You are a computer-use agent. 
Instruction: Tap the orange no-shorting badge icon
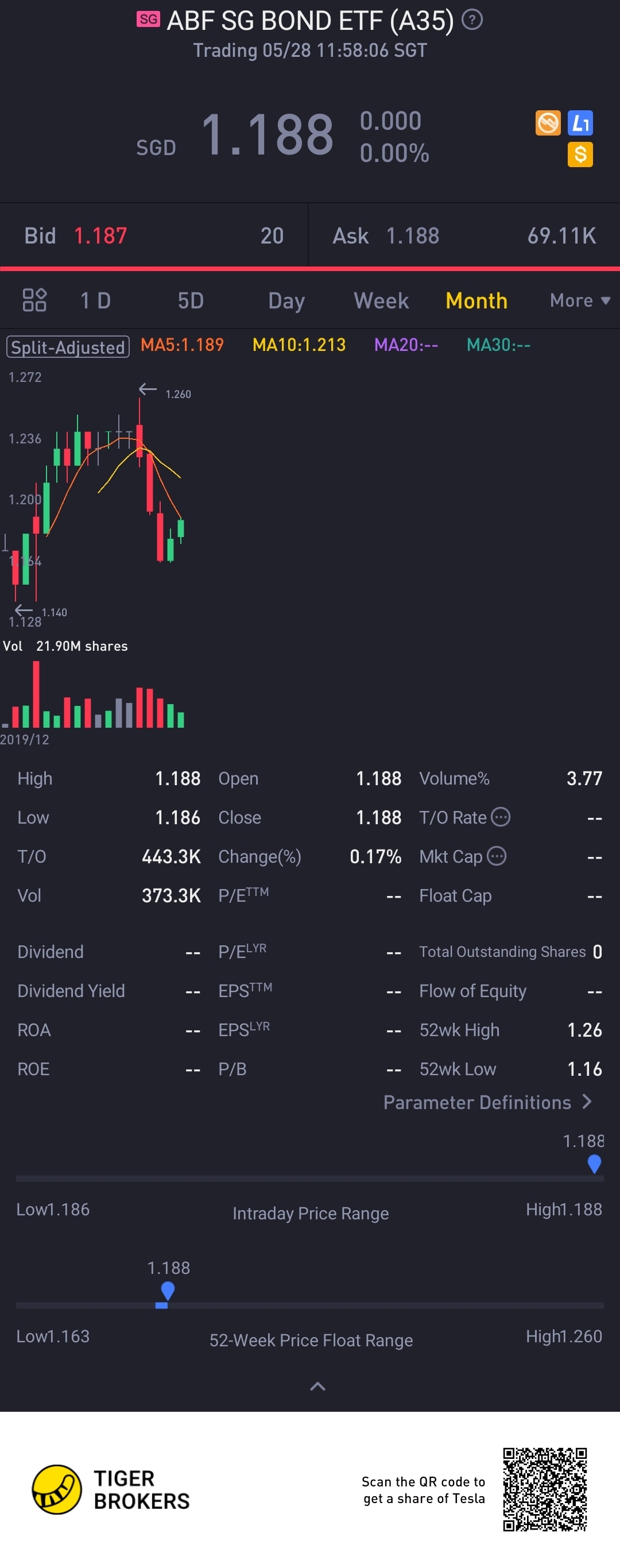[x=548, y=123]
